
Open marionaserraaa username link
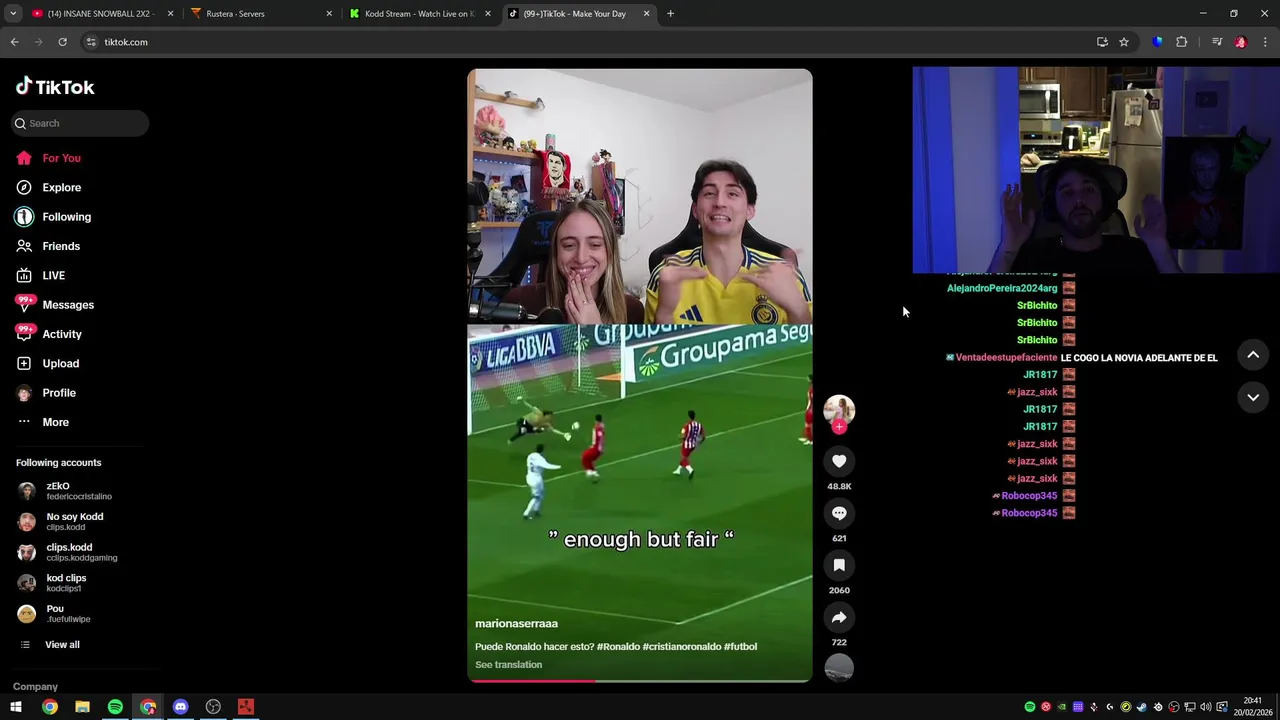516,624
